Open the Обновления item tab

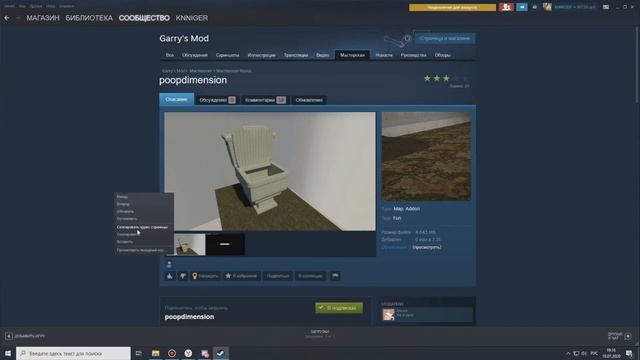(x=309, y=100)
